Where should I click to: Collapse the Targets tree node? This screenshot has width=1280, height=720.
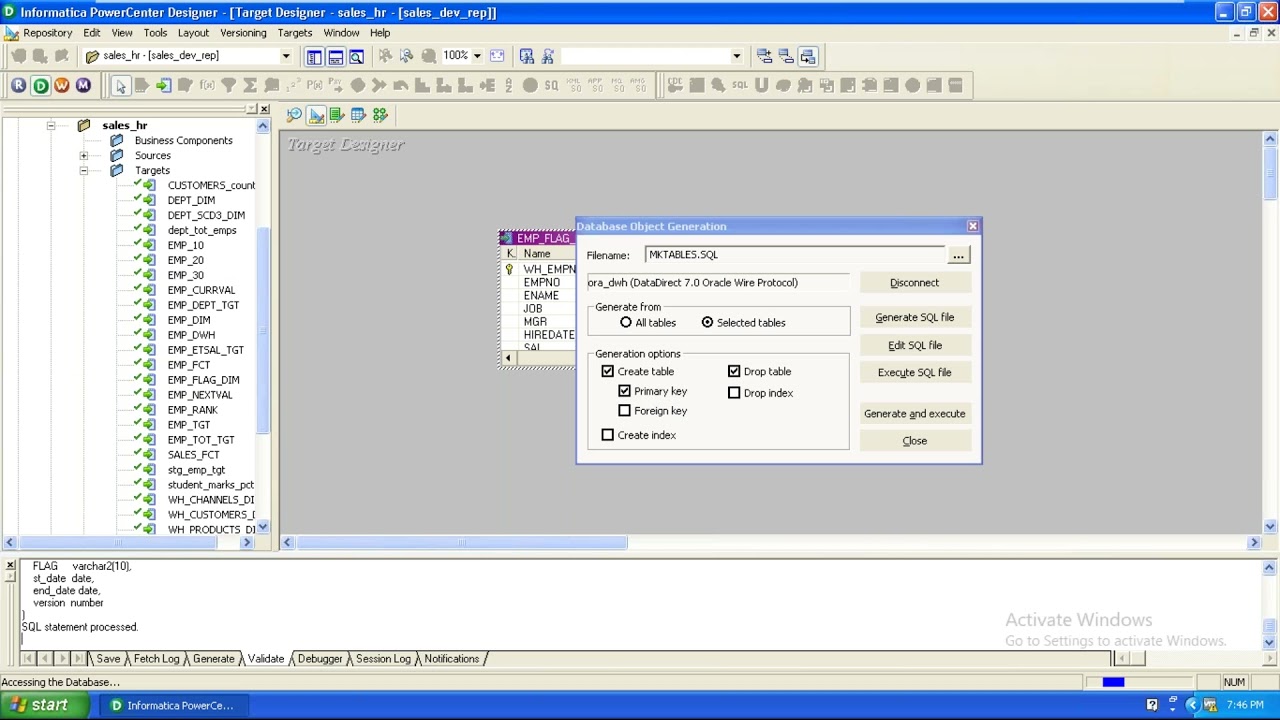84,171
